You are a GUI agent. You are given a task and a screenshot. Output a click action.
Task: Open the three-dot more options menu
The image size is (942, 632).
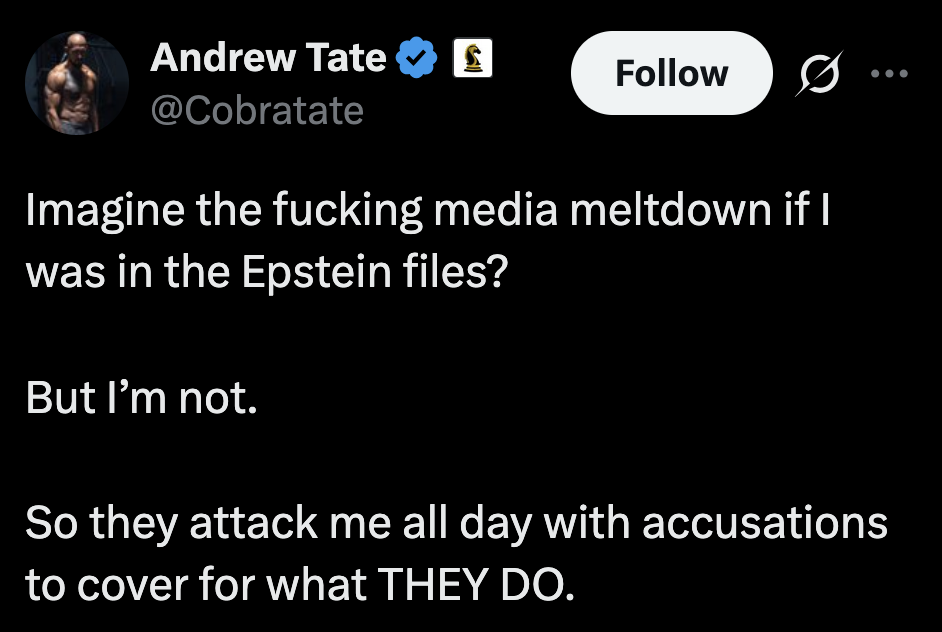pos(889,73)
